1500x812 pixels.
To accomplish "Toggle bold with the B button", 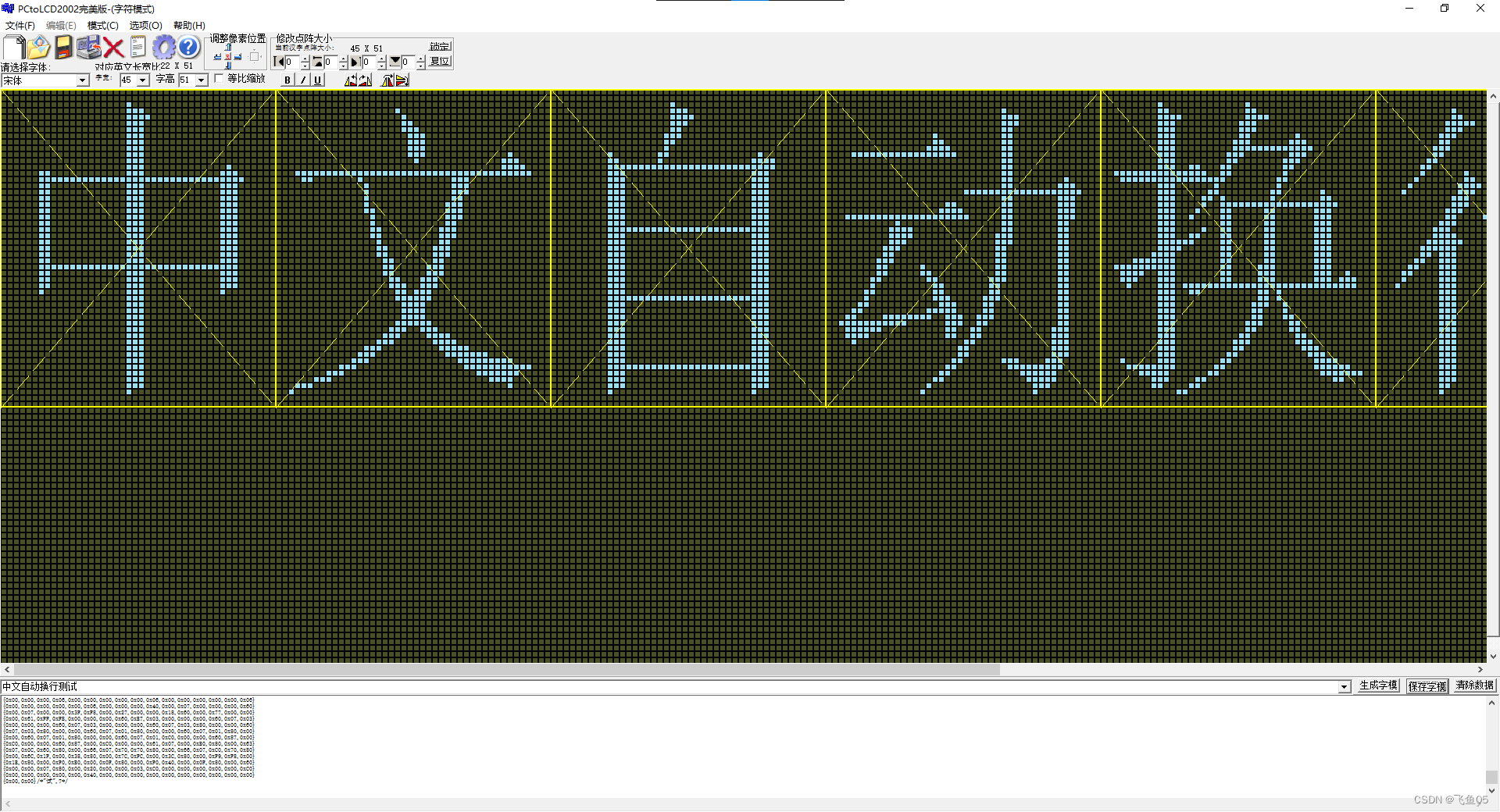I will tap(288, 80).
